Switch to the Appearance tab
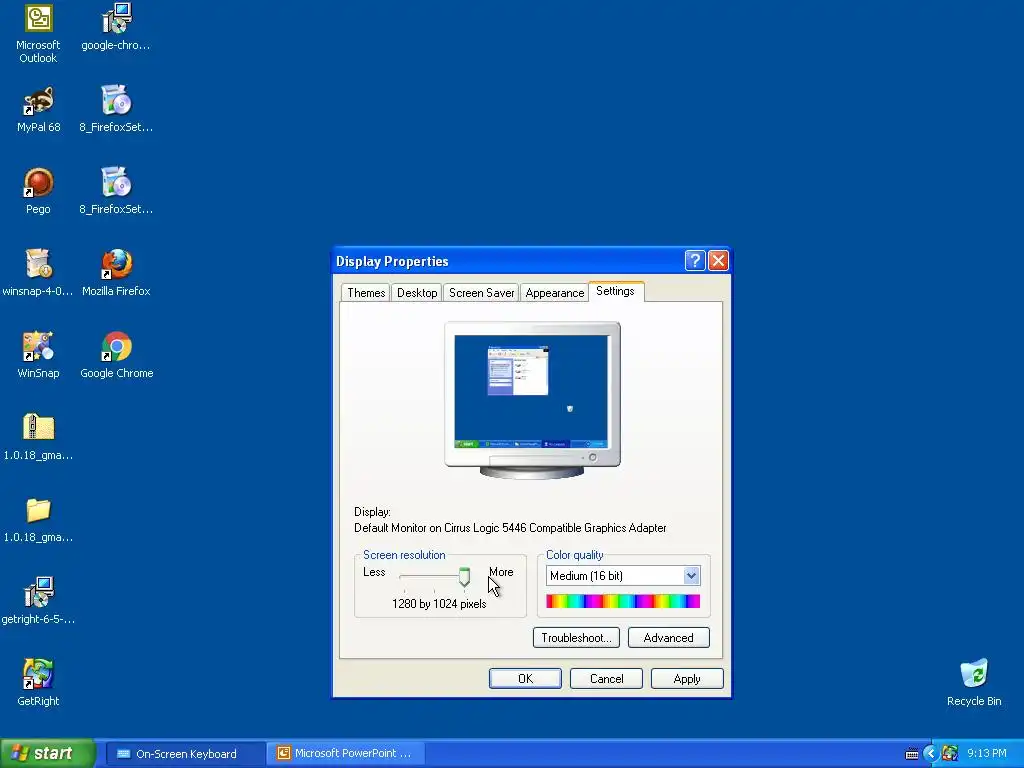Viewport: 1024px width, 768px height. [x=554, y=293]
